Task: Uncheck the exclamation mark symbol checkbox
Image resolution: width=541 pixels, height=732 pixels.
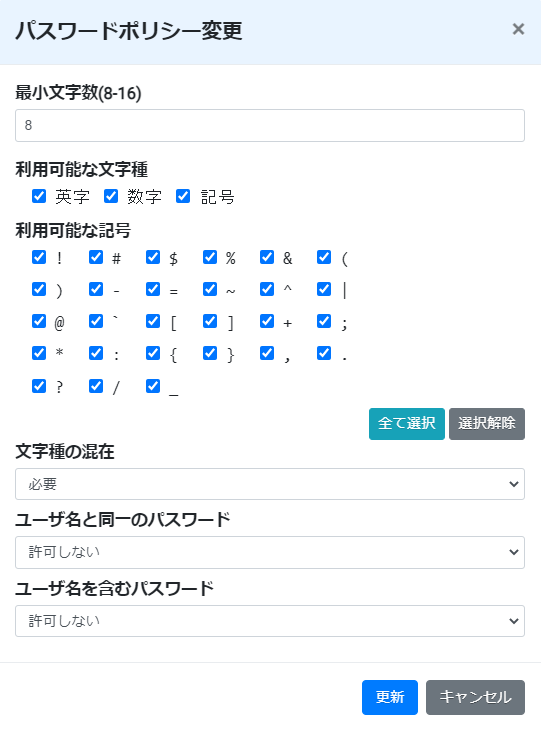Action: [39, 257]
